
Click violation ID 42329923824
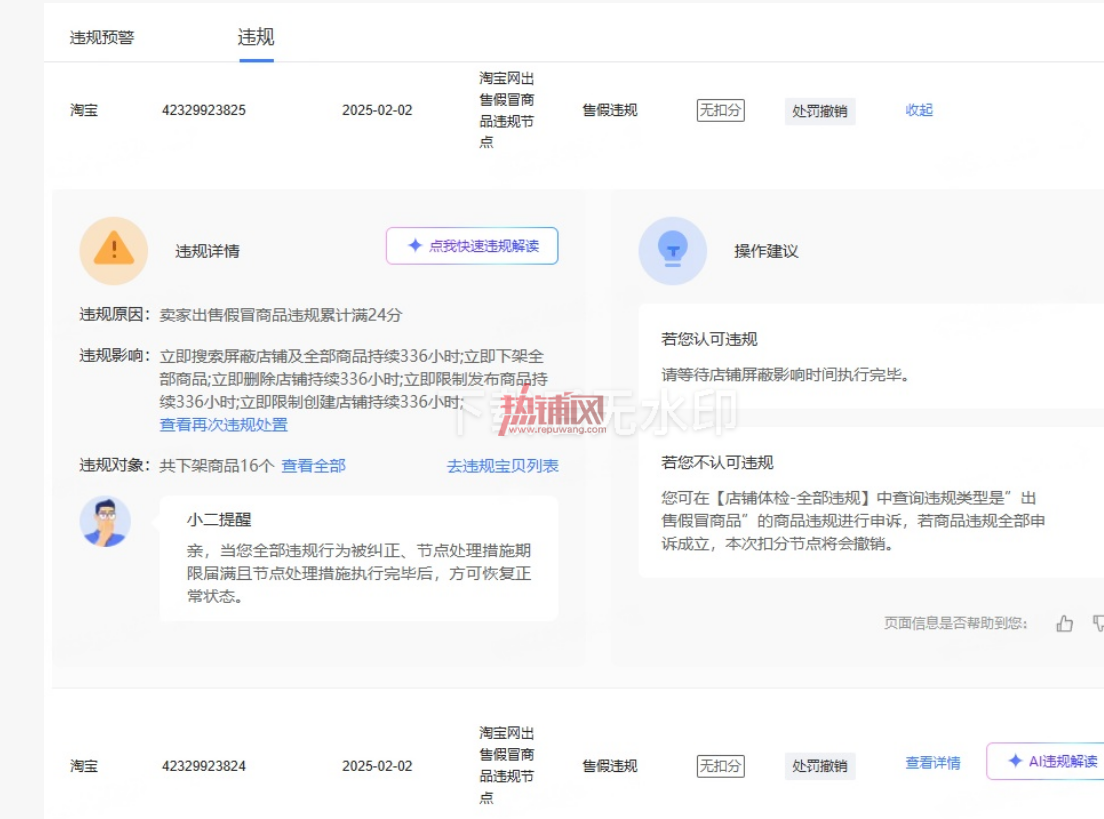click(x=203, y=765)
